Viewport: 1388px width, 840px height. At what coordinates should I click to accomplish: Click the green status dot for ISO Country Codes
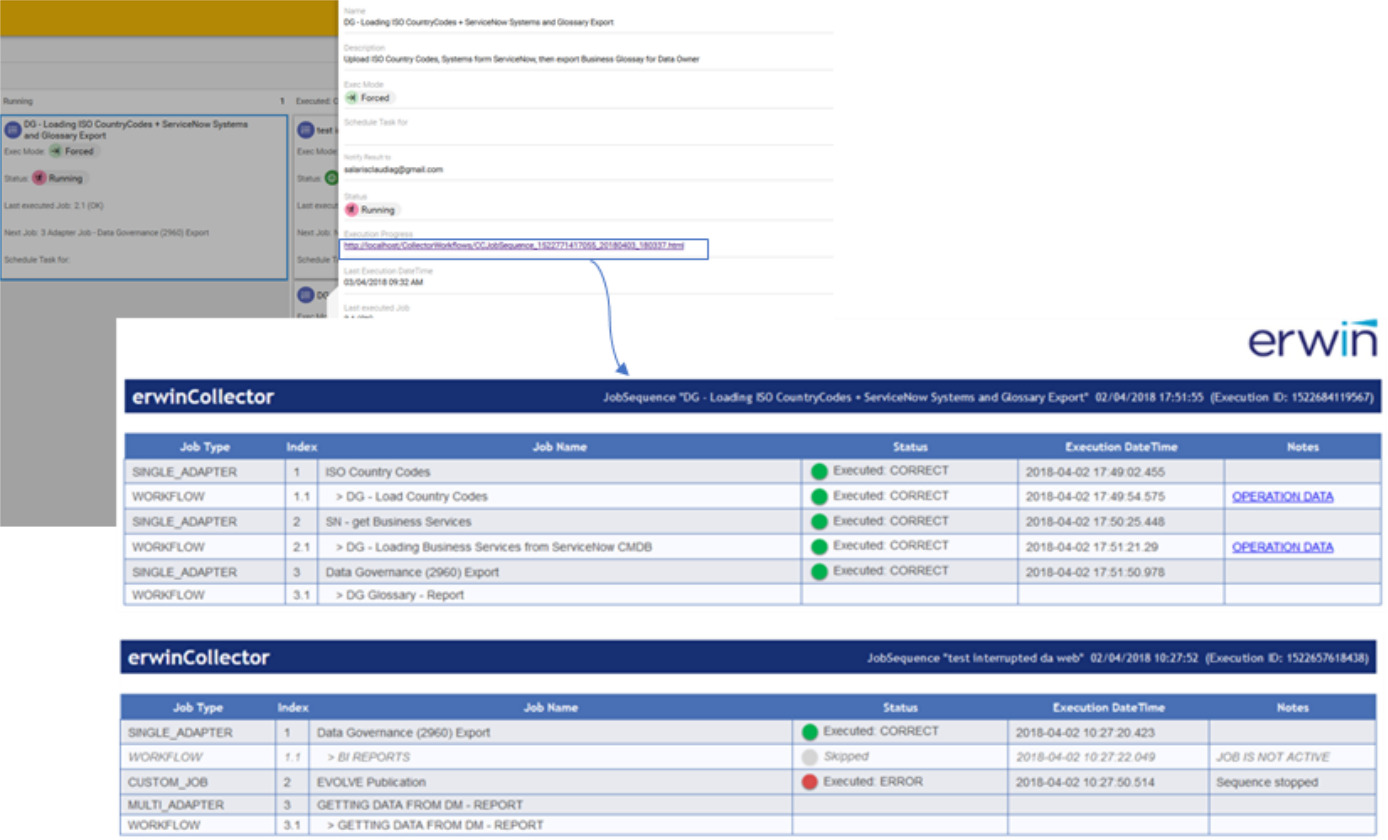pos(820,472)
